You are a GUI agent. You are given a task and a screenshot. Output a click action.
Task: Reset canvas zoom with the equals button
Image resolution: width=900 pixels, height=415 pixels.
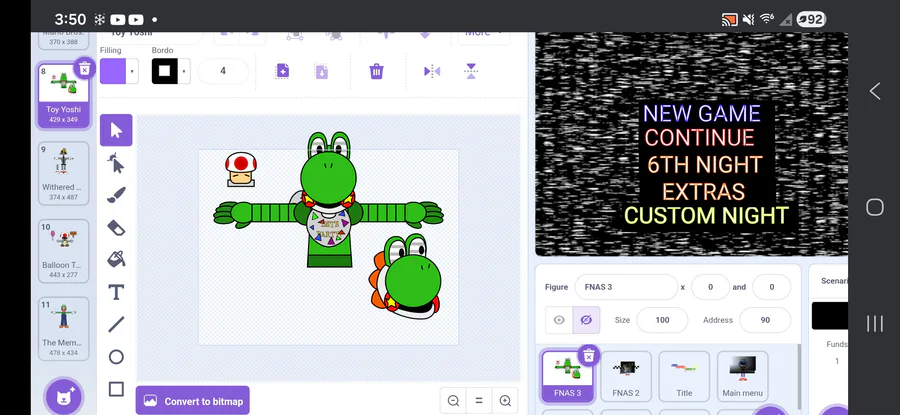(x=479, y=401)
